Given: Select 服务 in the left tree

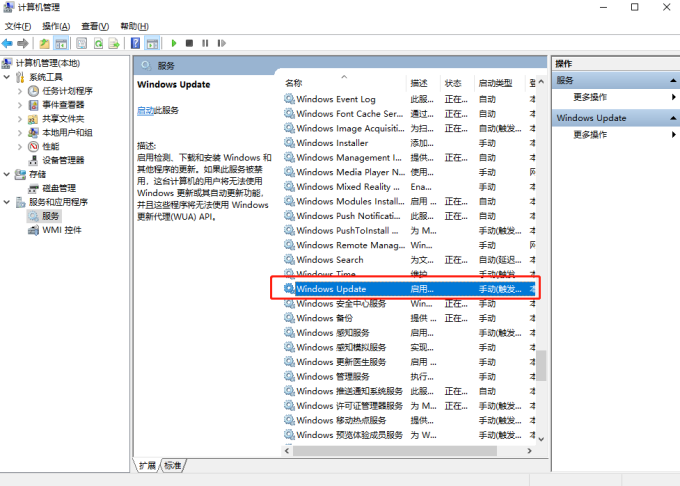Looking at the screenshot, I should [50, 216].
